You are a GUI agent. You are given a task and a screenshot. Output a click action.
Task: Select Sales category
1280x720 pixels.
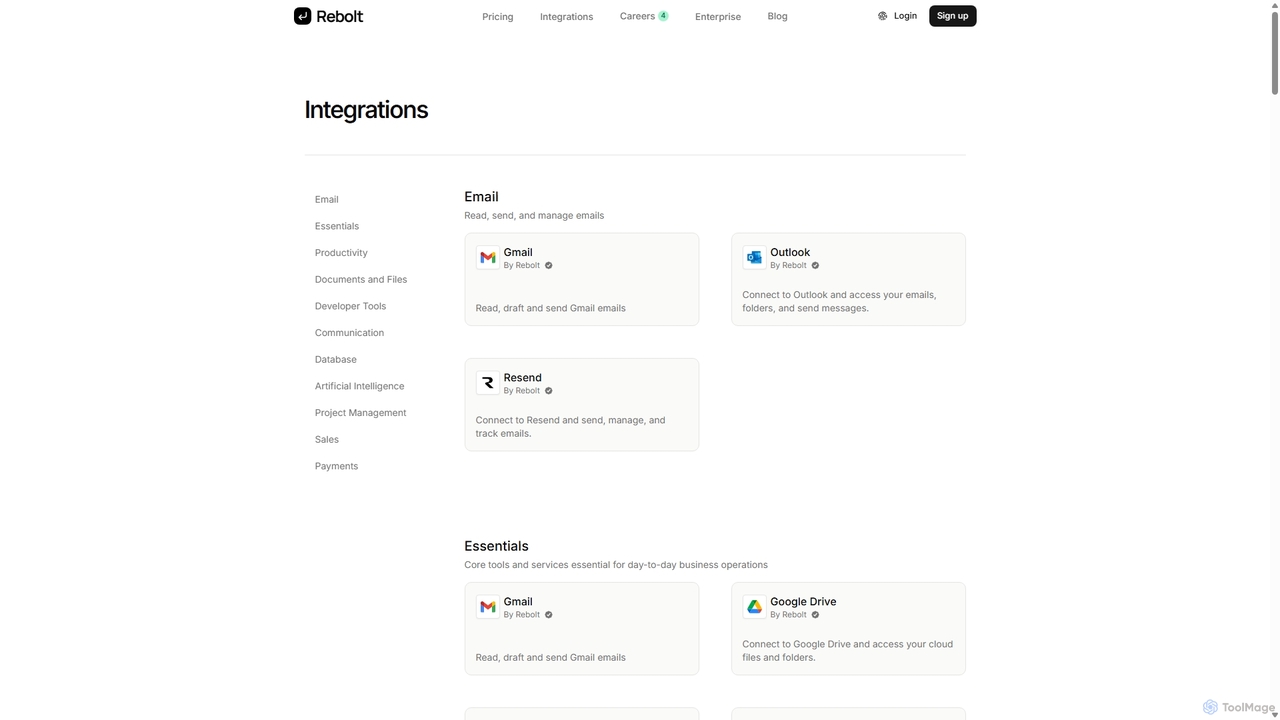(327, 440)
